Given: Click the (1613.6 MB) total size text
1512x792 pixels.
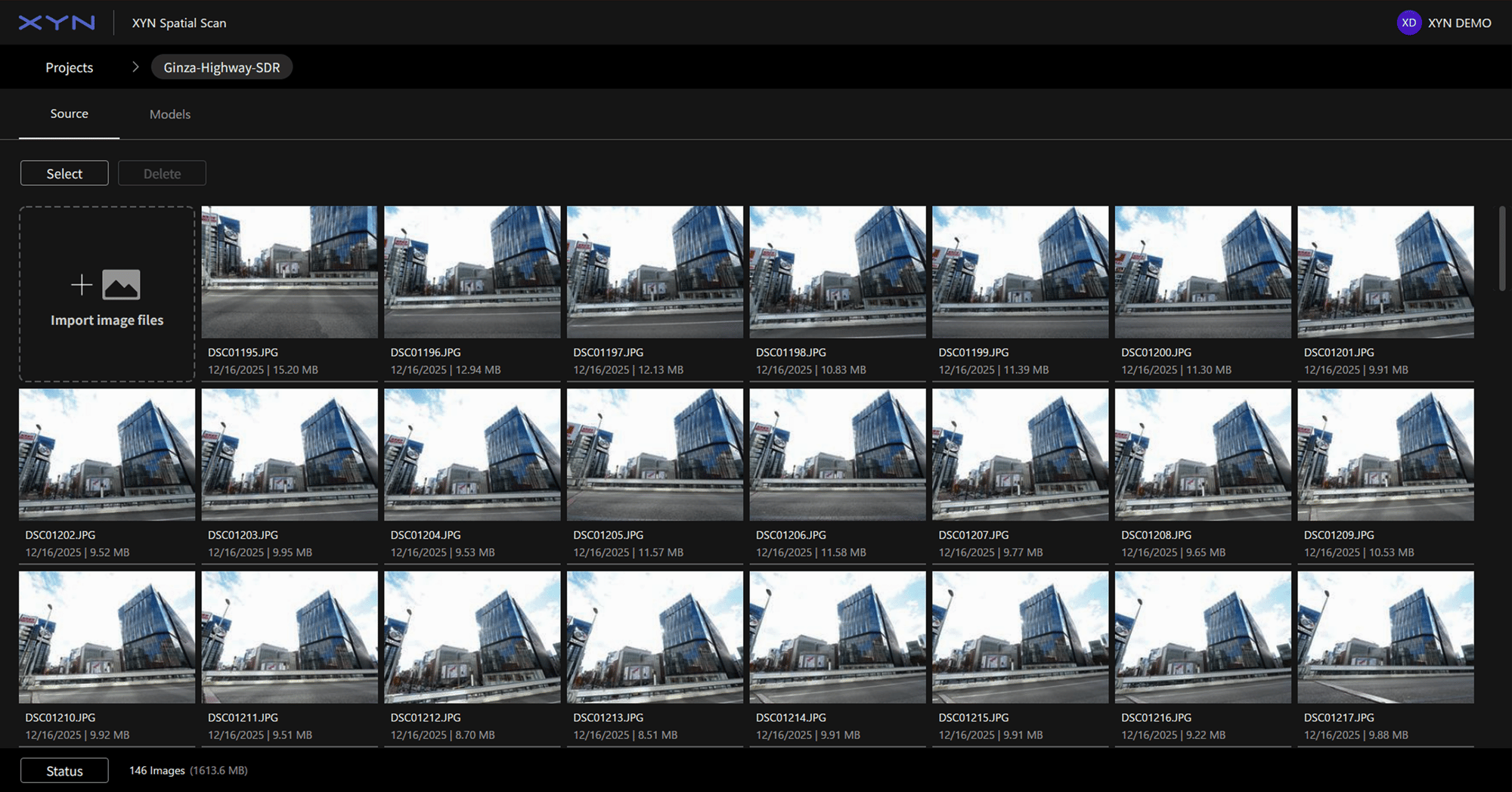Looking at the screenshot, I should [218, 771].
